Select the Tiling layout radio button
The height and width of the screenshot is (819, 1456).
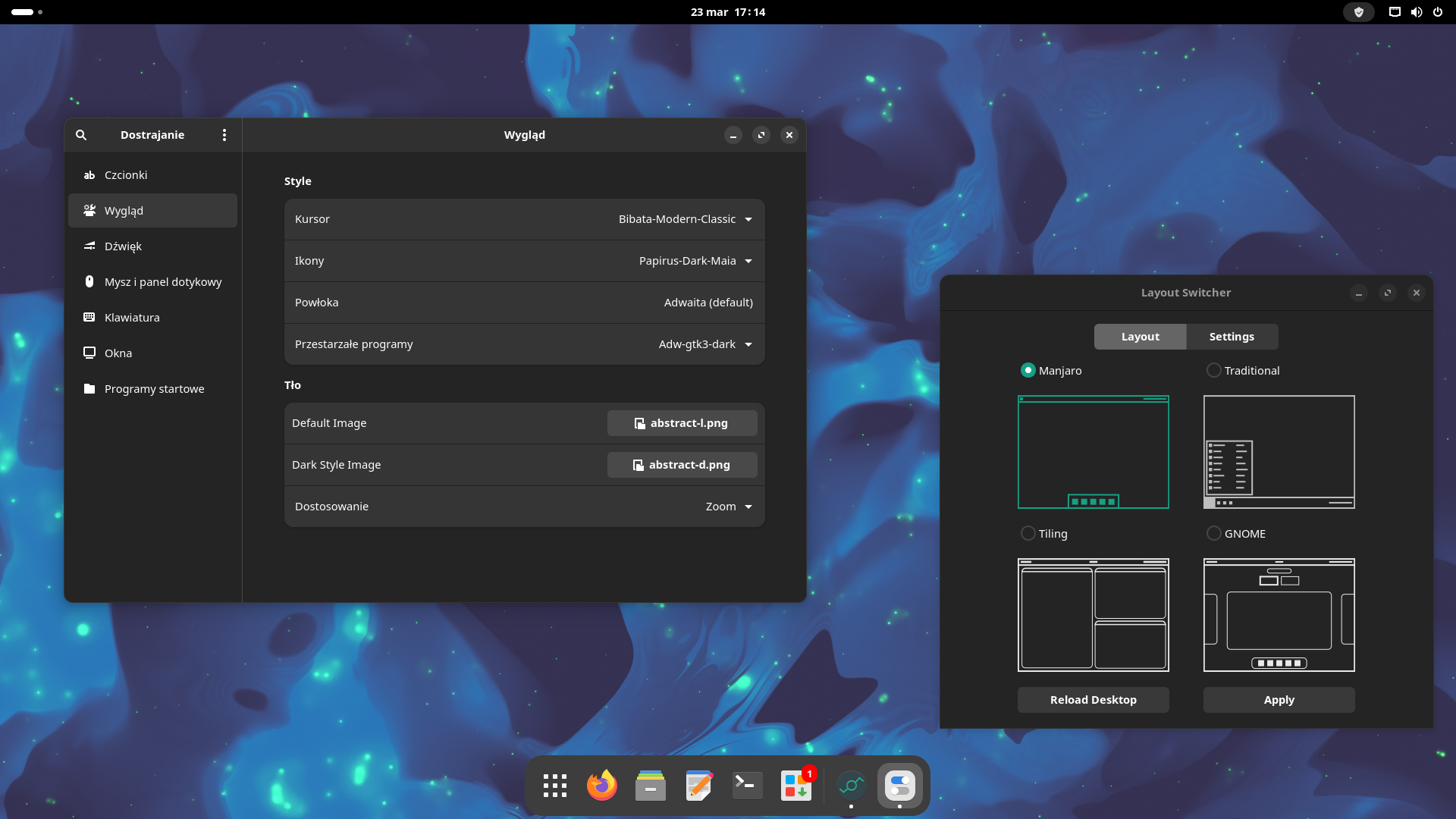(1028, 533)
